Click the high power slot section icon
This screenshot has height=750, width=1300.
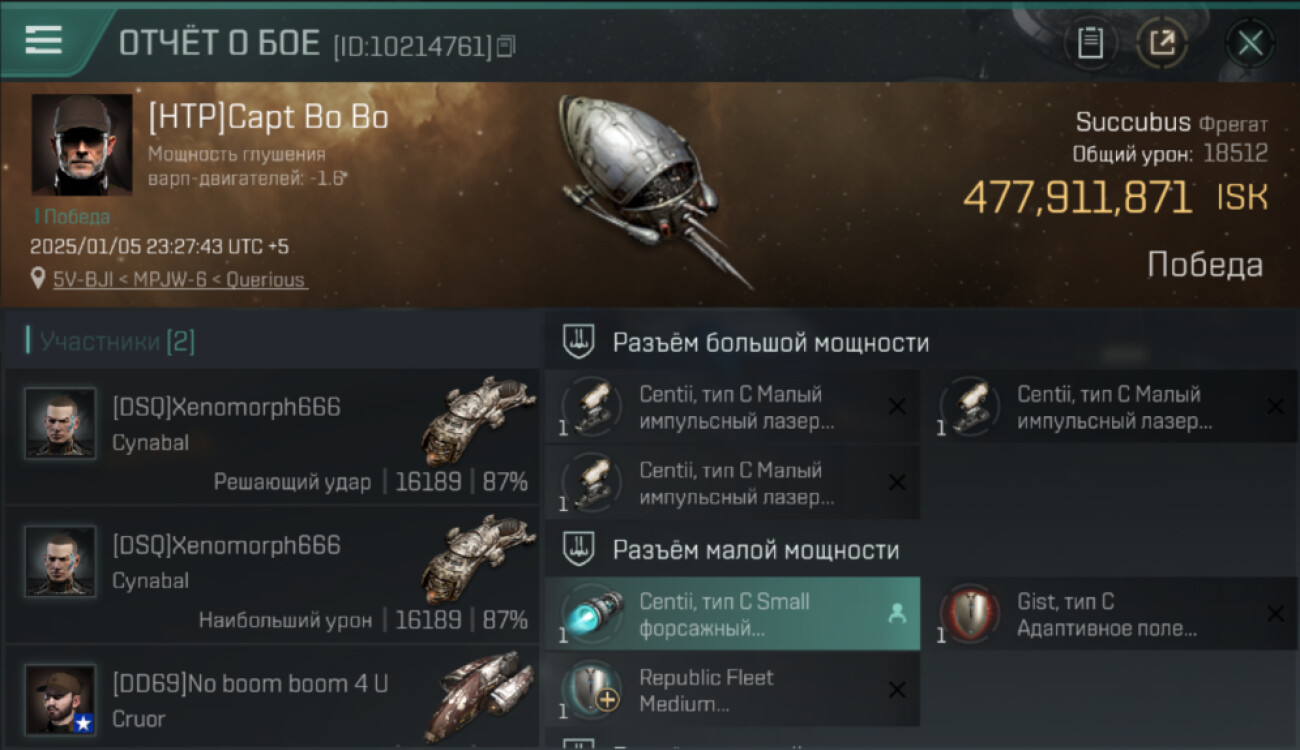579,342
